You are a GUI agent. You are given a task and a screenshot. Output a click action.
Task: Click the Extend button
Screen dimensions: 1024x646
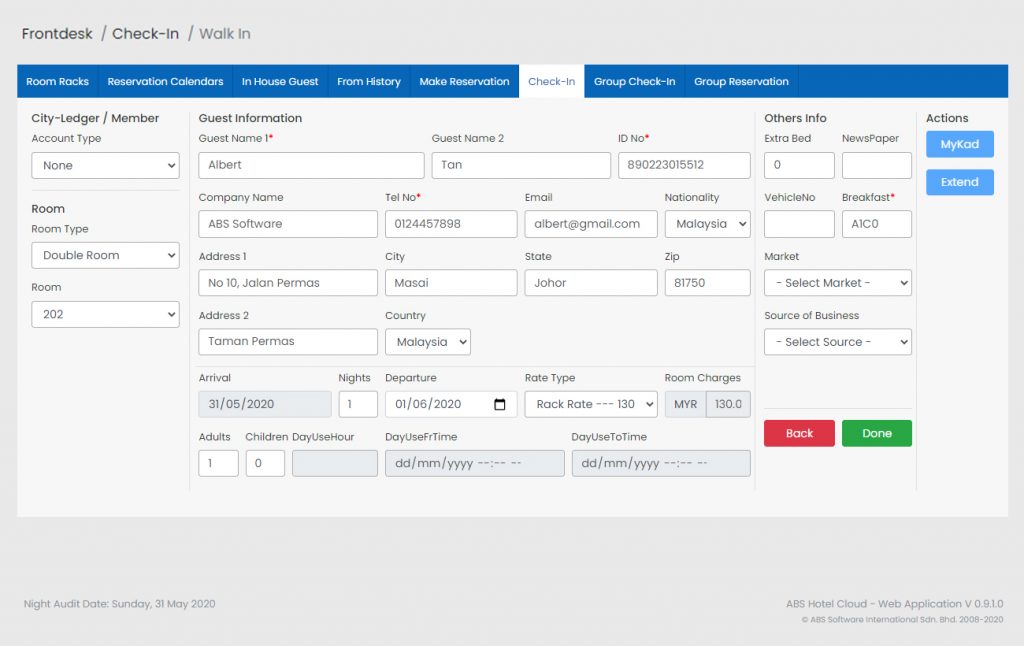[959, 182]
